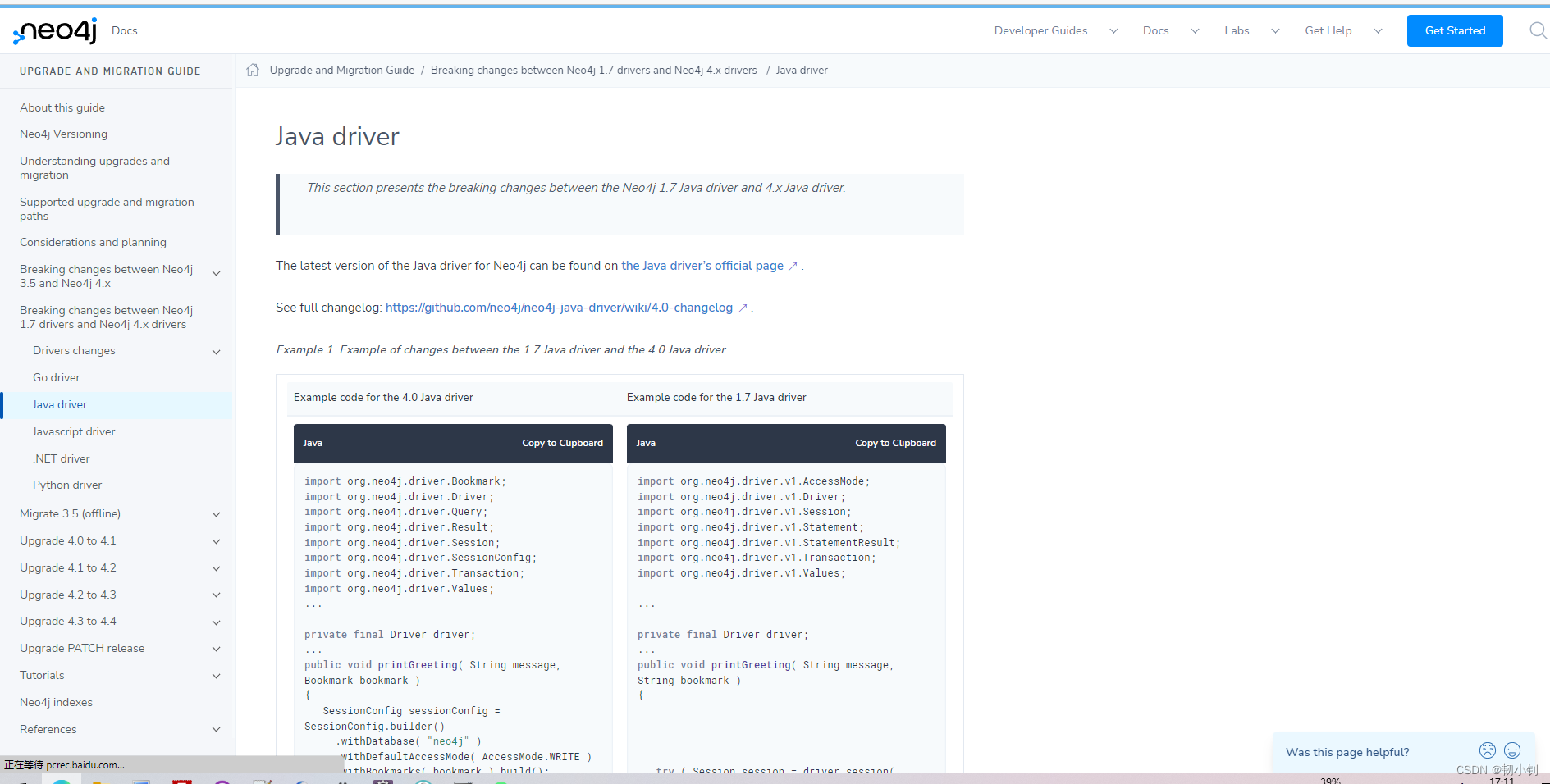Open Upgrade and Migration Guide breadcrumb

pyautogui.click(x=342, y=70)
